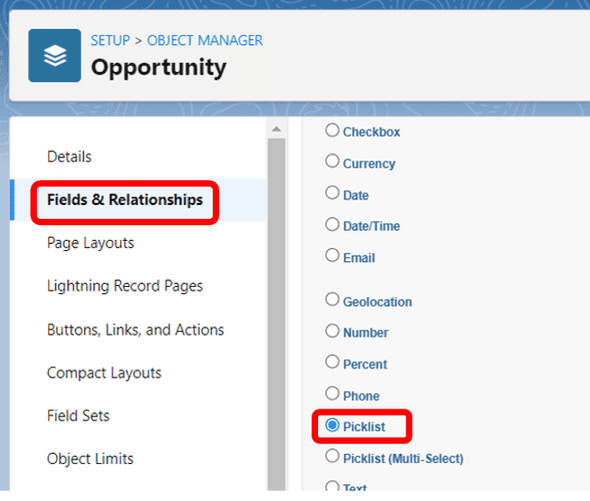590x501 pixels.
Task: Select the Number data type
Action: 332,331
